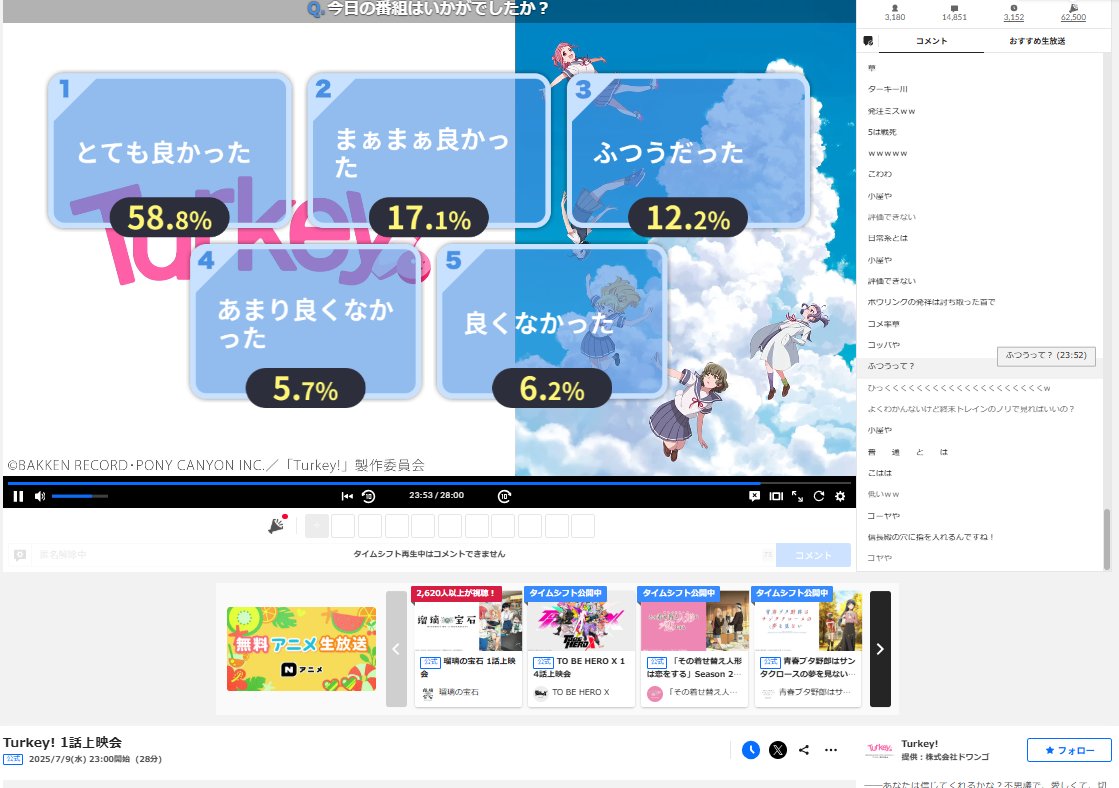Select the comment コッパや
The height and width of the screenshot is (788, 1119).
[883, 345]
